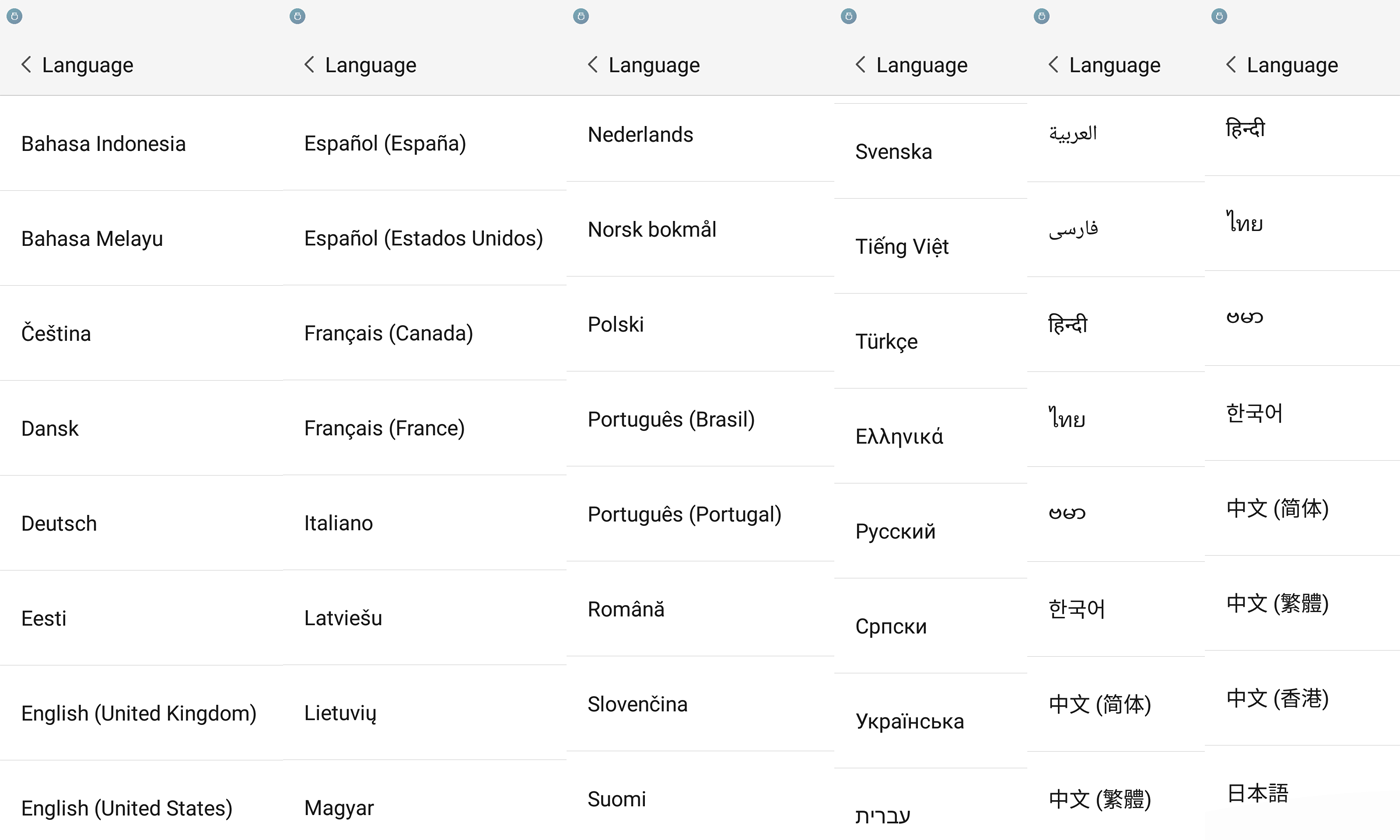Tap round status icon above the Bahasa Indonesia panel
The image size is (1400, 840).
tap(14, 16)
